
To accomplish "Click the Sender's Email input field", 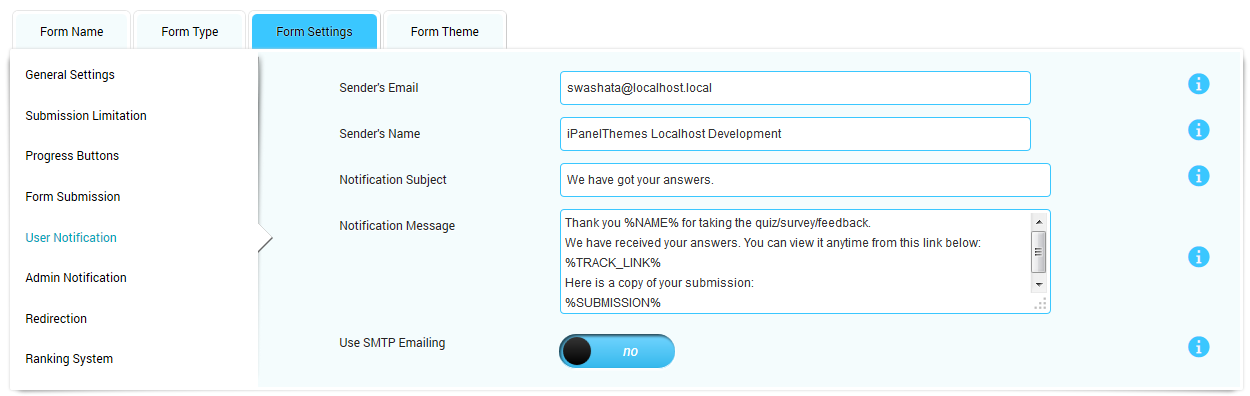I will pyautogui.click(x=795, y=88).
